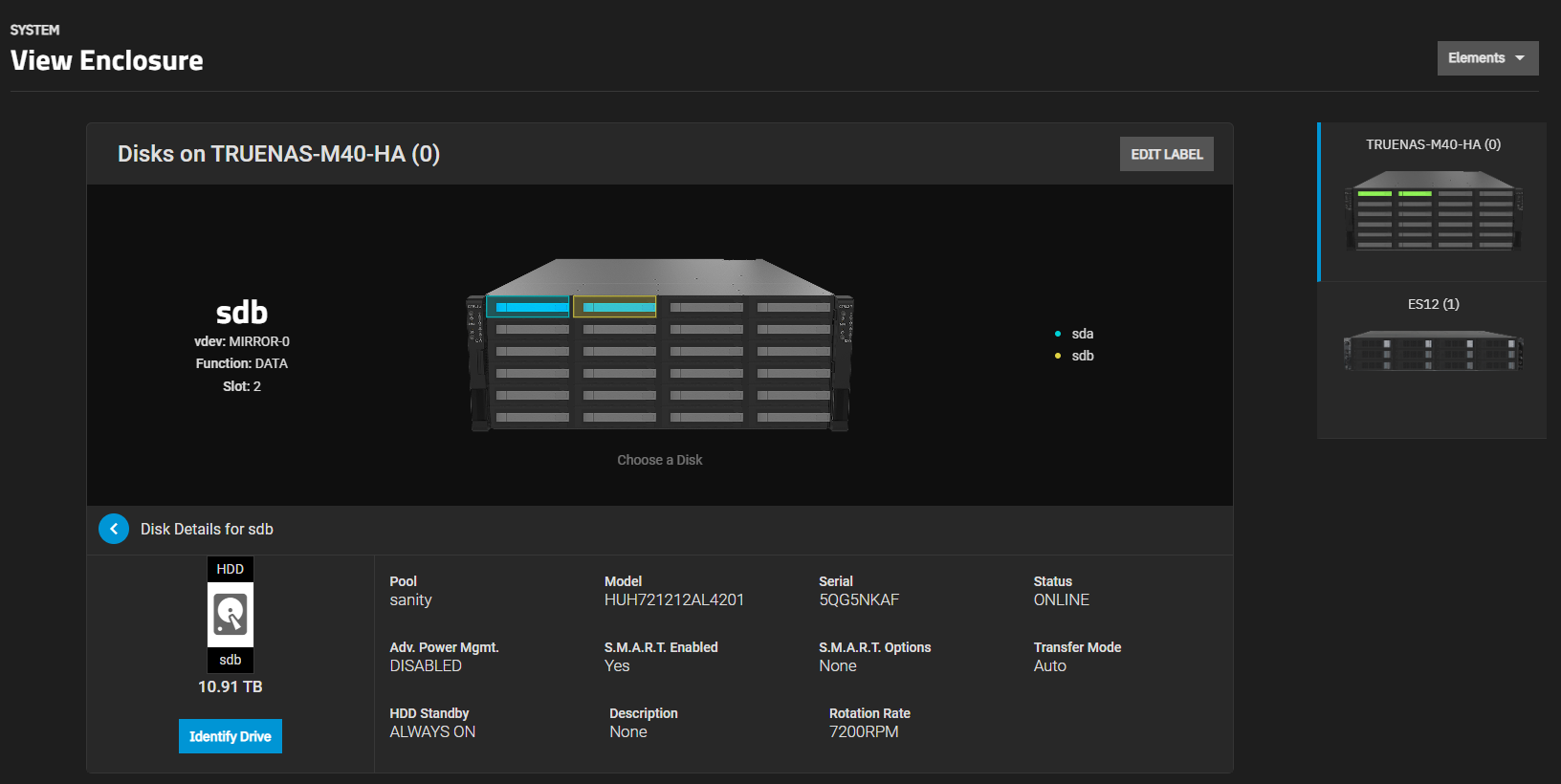
Task: Click the Transfer Mode value Auto
Action: (1050, 665)
